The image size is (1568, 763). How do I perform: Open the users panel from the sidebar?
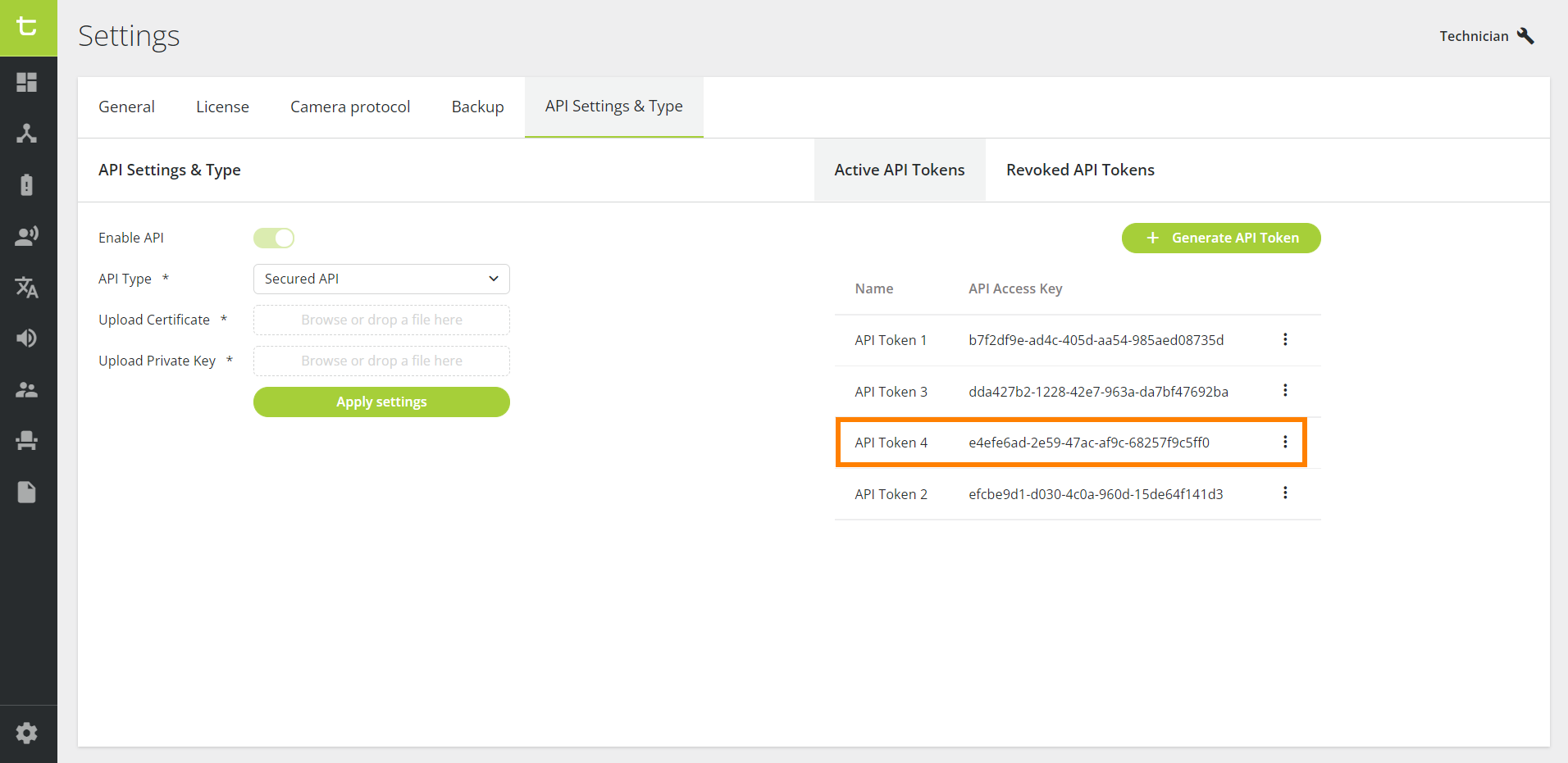pos(27,389)
